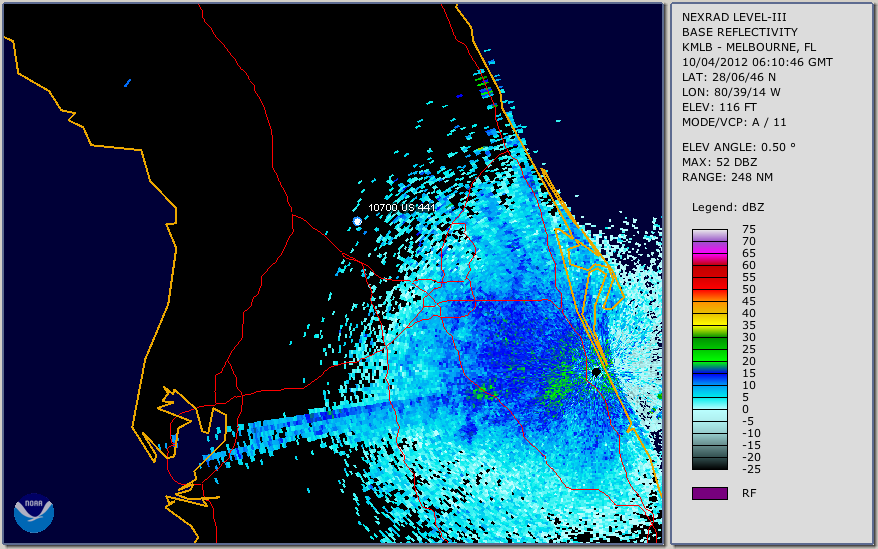Click the timestamp "10/04/2012 06:10:46 GMT"
The width and height of the screenshot is (878, 549).
(x=757, y=62)
